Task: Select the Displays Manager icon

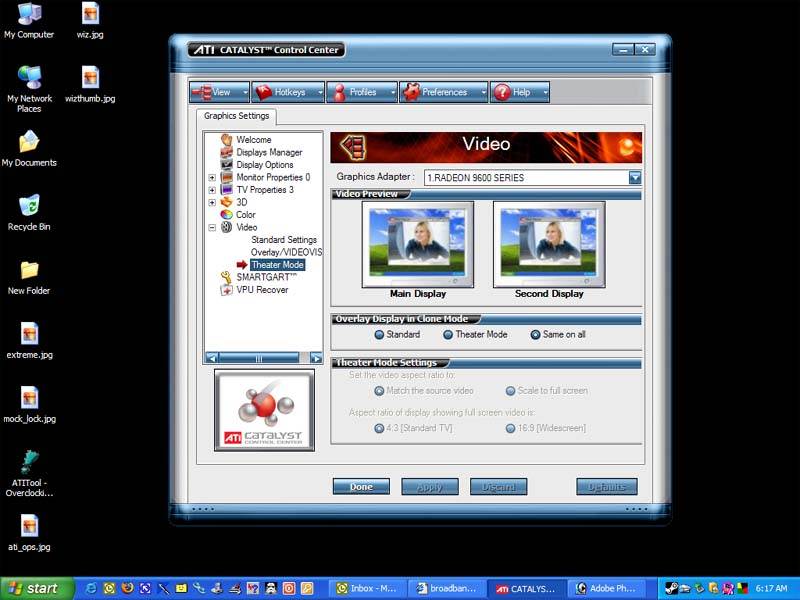Action: (x=227, y=152)
